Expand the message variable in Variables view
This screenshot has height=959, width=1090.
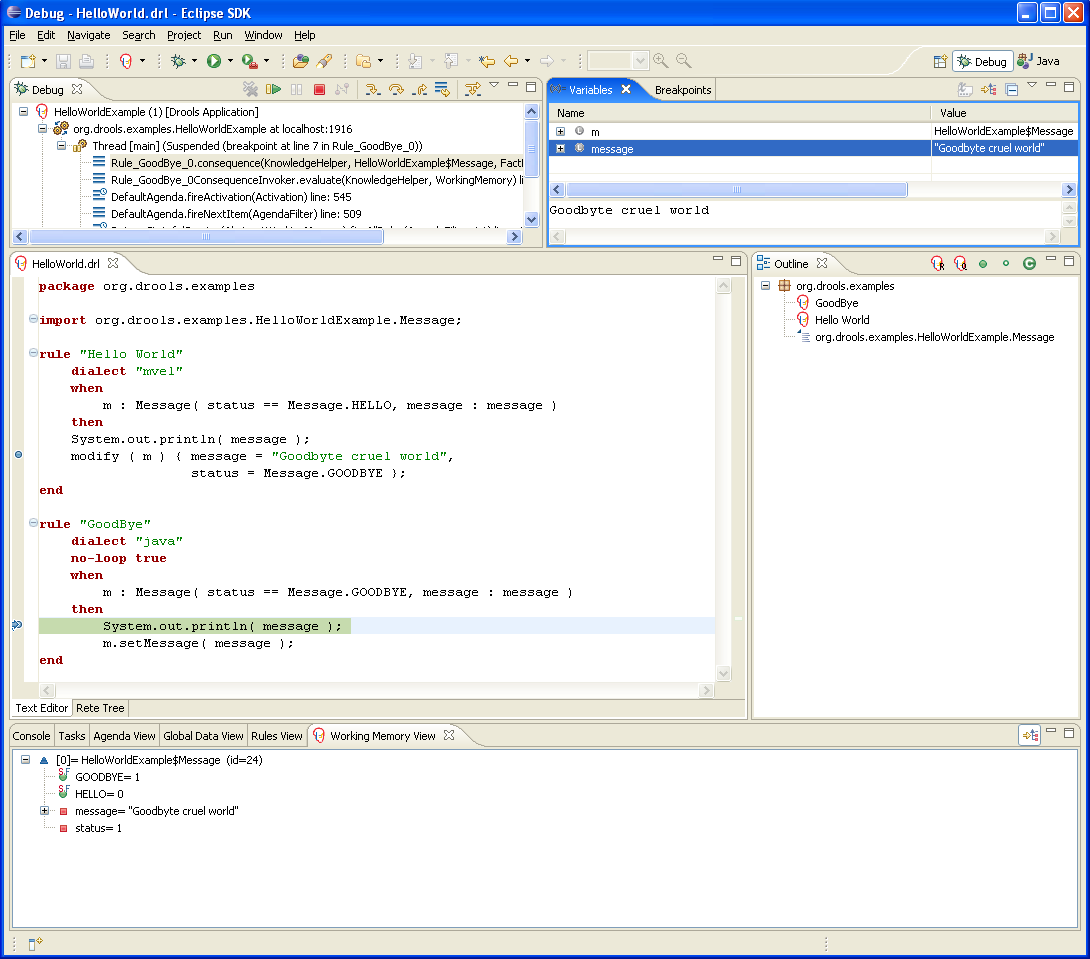click(561, 149)
